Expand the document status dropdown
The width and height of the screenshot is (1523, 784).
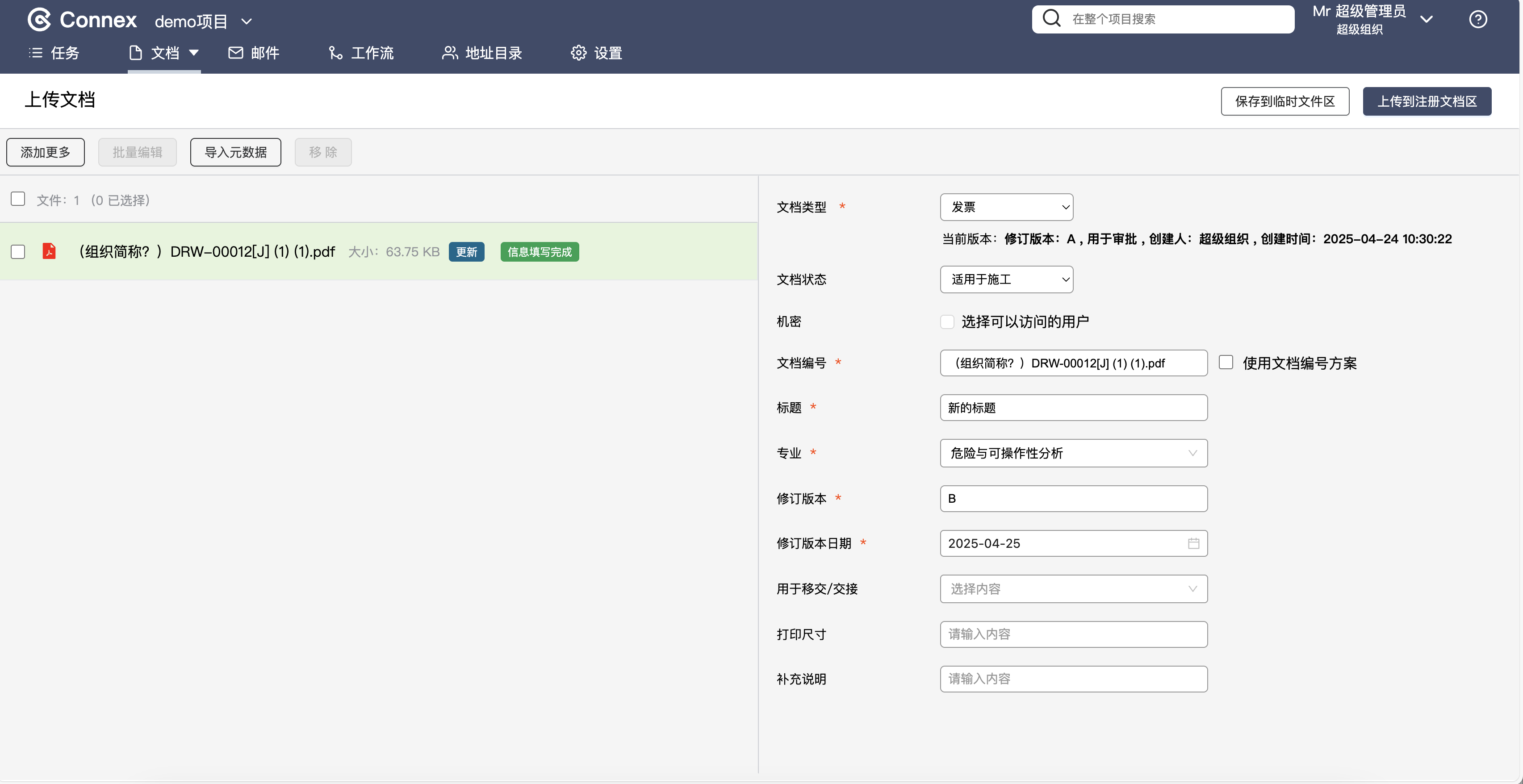click(x=1006, y=279)
